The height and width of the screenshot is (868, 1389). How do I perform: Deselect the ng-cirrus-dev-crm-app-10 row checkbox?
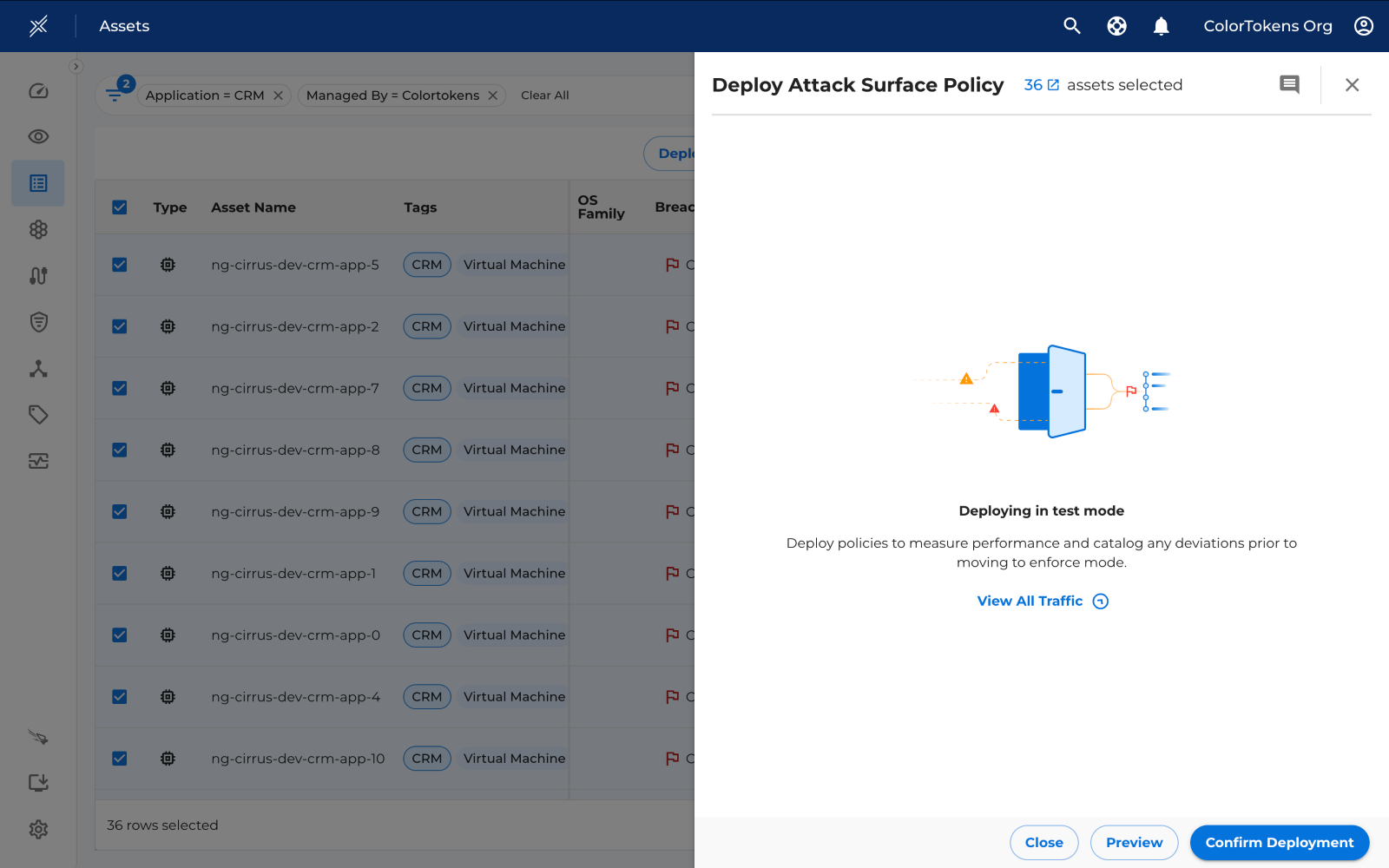(120, 759)
